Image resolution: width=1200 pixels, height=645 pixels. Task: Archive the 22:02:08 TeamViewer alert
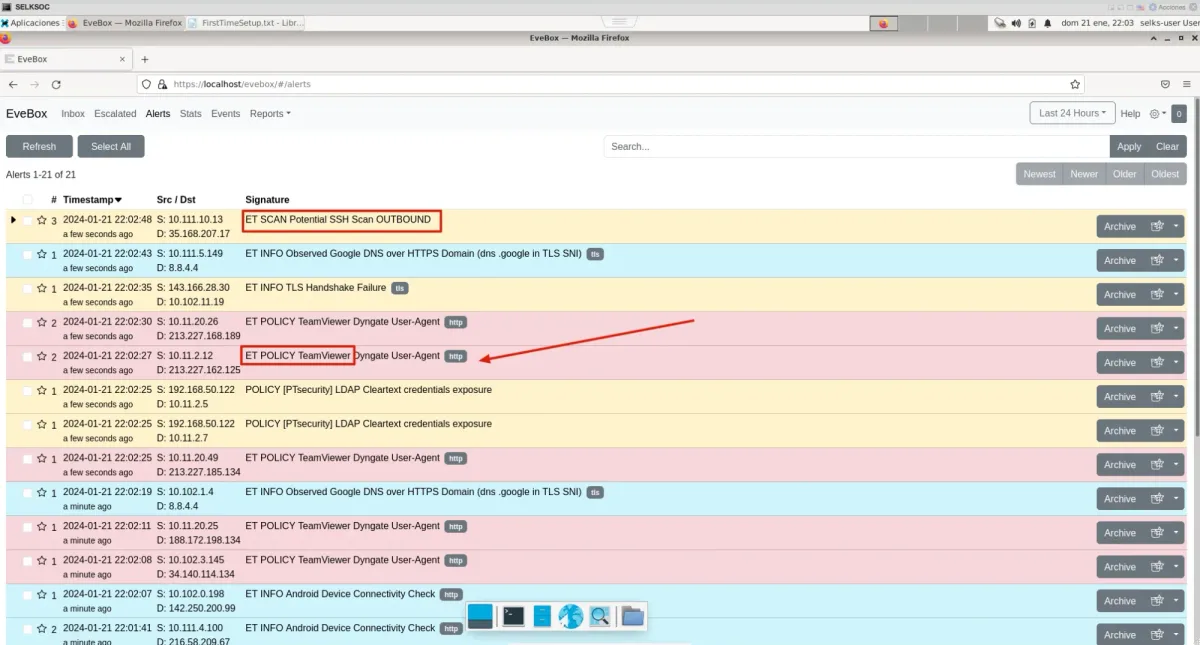(1120, 566)
